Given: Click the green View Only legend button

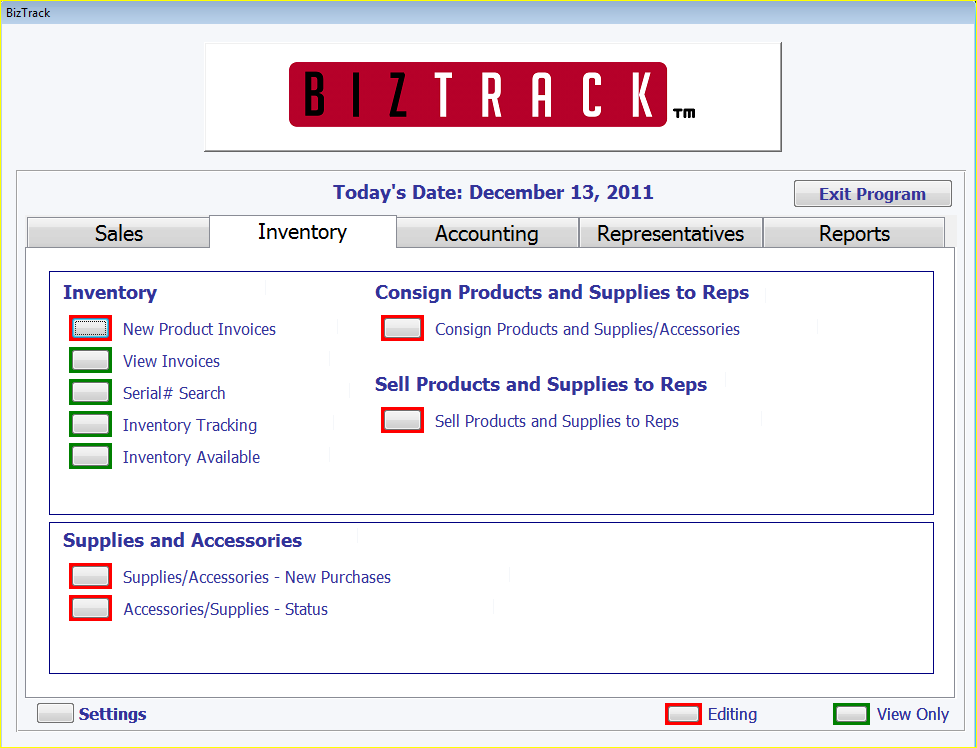Looking at the screenshot, I should click(851, 714).
